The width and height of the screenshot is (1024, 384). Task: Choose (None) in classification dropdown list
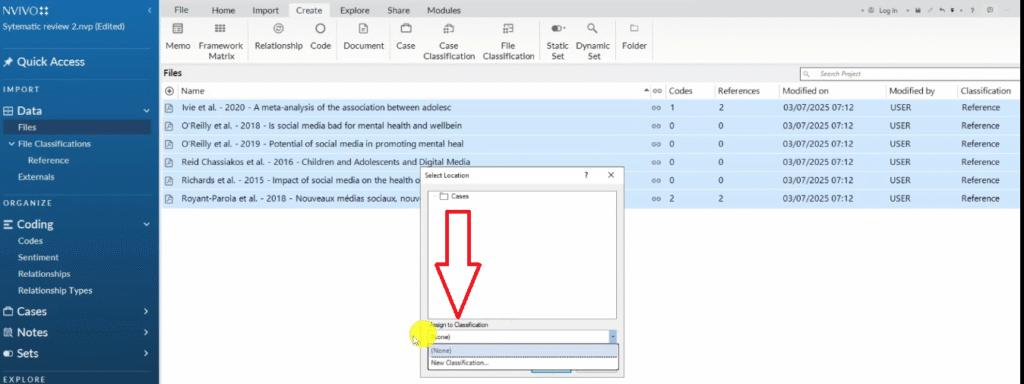(523, 351)
